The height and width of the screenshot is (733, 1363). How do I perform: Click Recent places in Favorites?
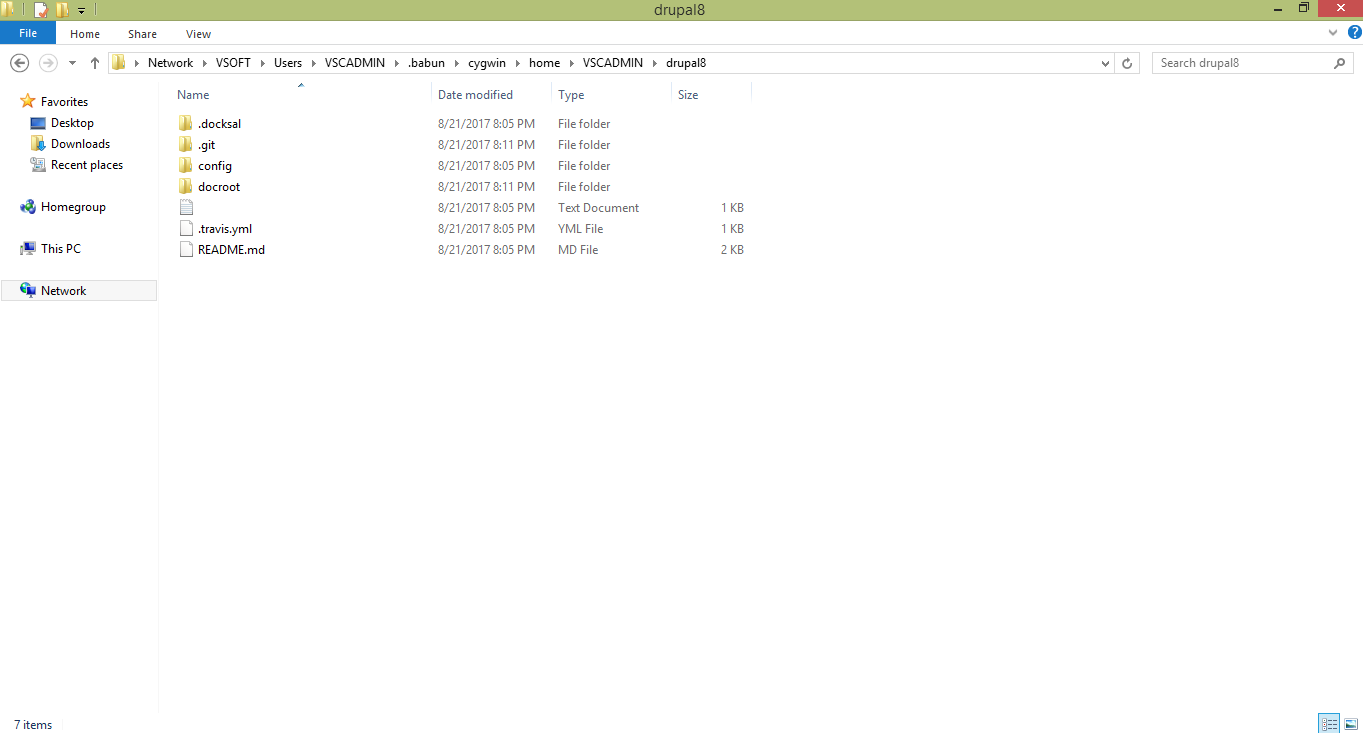(84, 164)
